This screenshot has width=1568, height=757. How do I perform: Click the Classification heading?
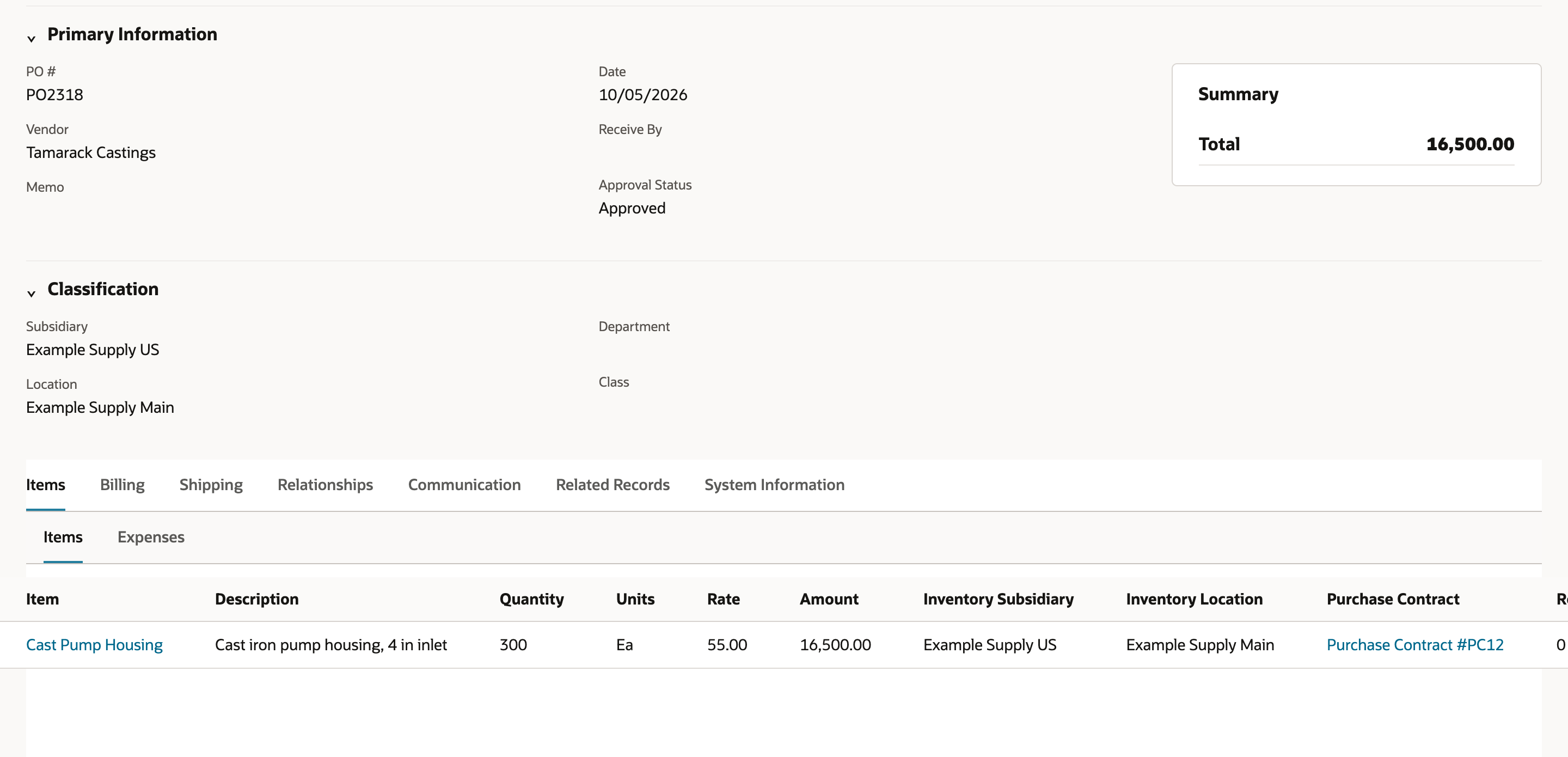pos(103,289)
